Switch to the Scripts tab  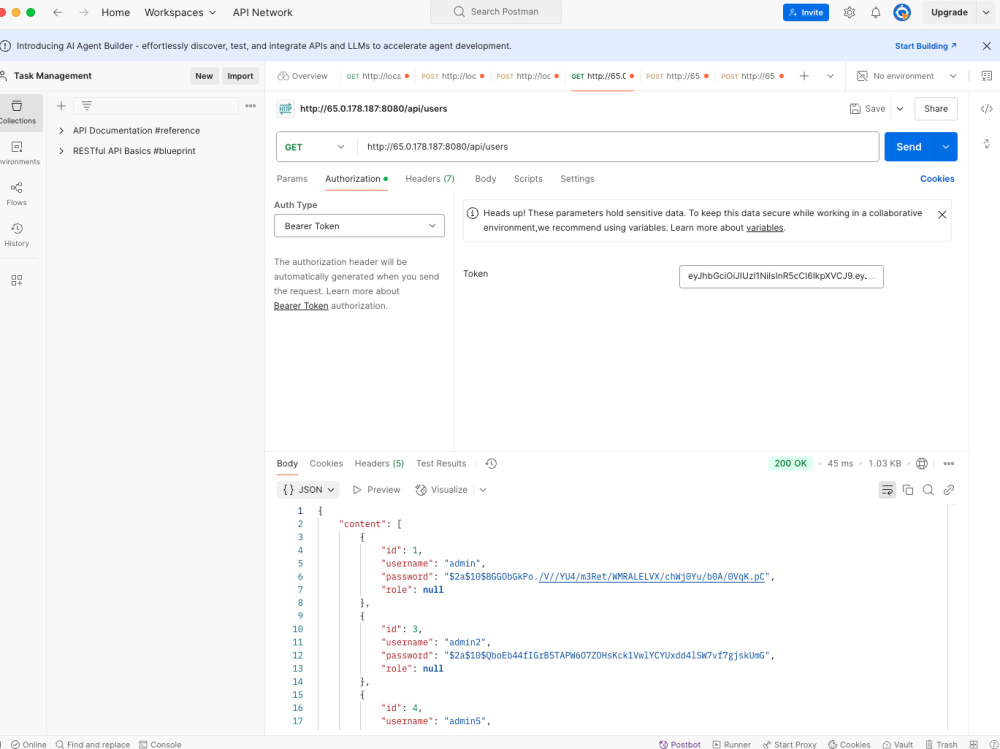[x=528, y=179]
